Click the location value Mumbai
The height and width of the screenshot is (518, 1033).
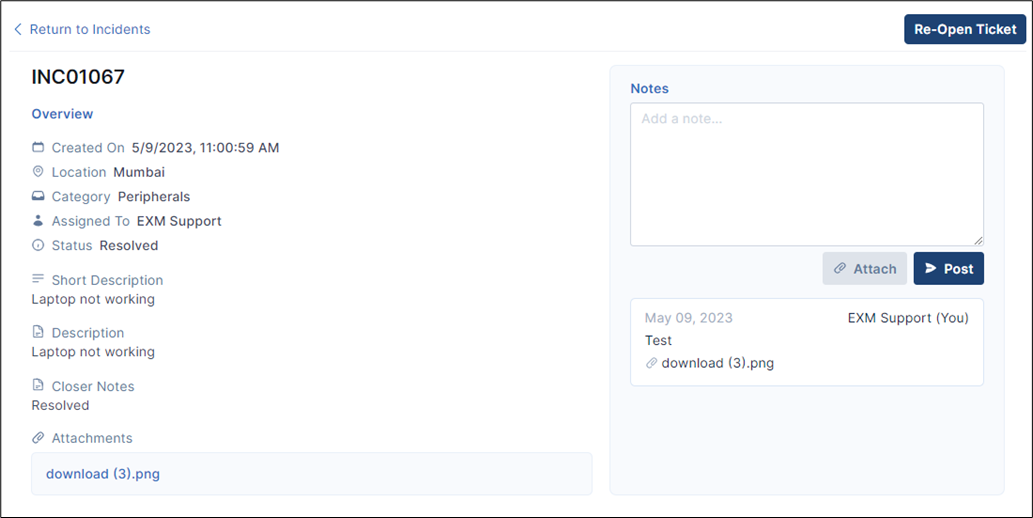(x=139, y=172)
